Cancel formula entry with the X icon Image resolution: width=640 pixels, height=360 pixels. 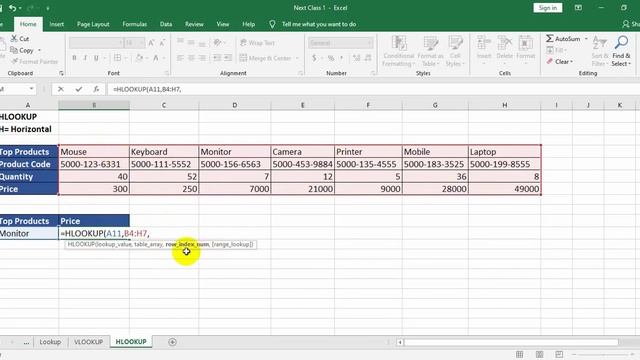pyautogui.click(x=60, y=89)
